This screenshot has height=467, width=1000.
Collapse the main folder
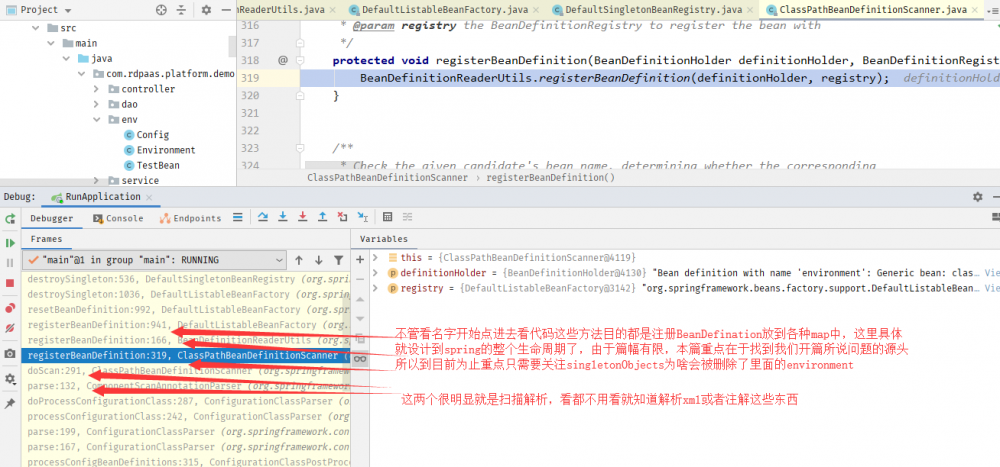pos(52,43)
